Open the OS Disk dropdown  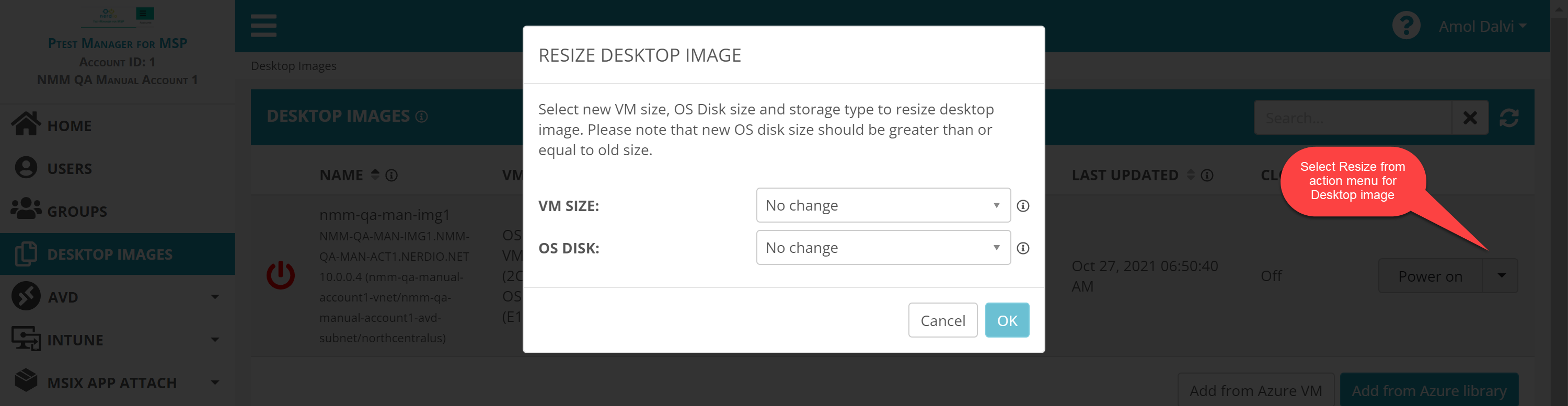883,248
